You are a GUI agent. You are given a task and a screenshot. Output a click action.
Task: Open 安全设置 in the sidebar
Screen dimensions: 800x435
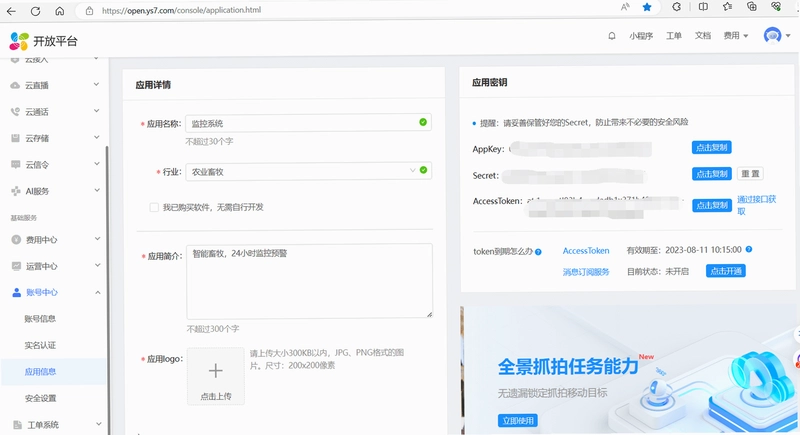[40, 398]
